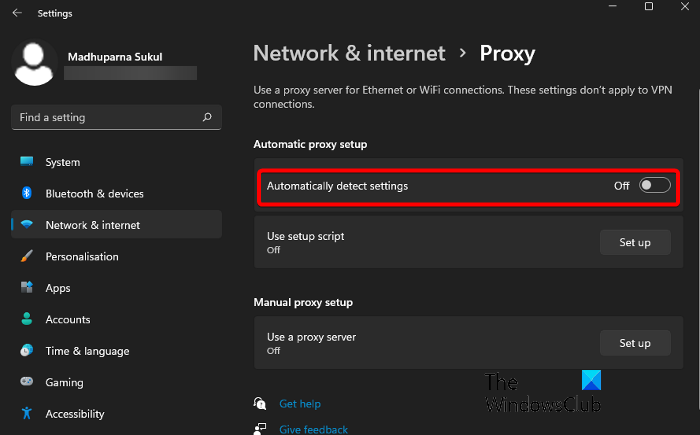Viewport: 700px width, 435px height.
Task: Maximize the Settings window
Action: (x=649, y=8)
